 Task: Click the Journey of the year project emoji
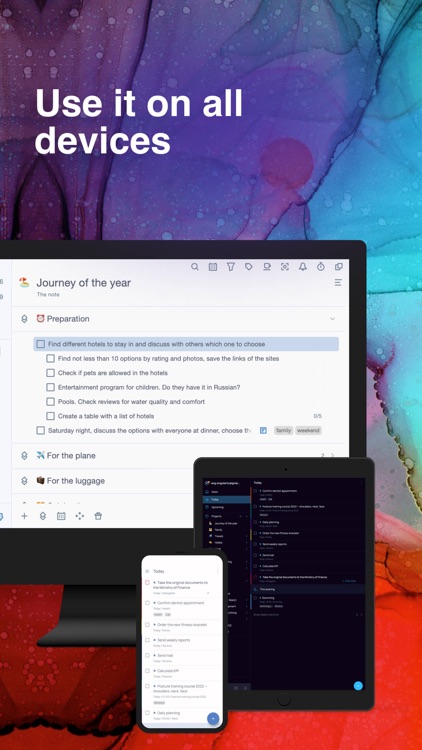(x=24, y=283)
